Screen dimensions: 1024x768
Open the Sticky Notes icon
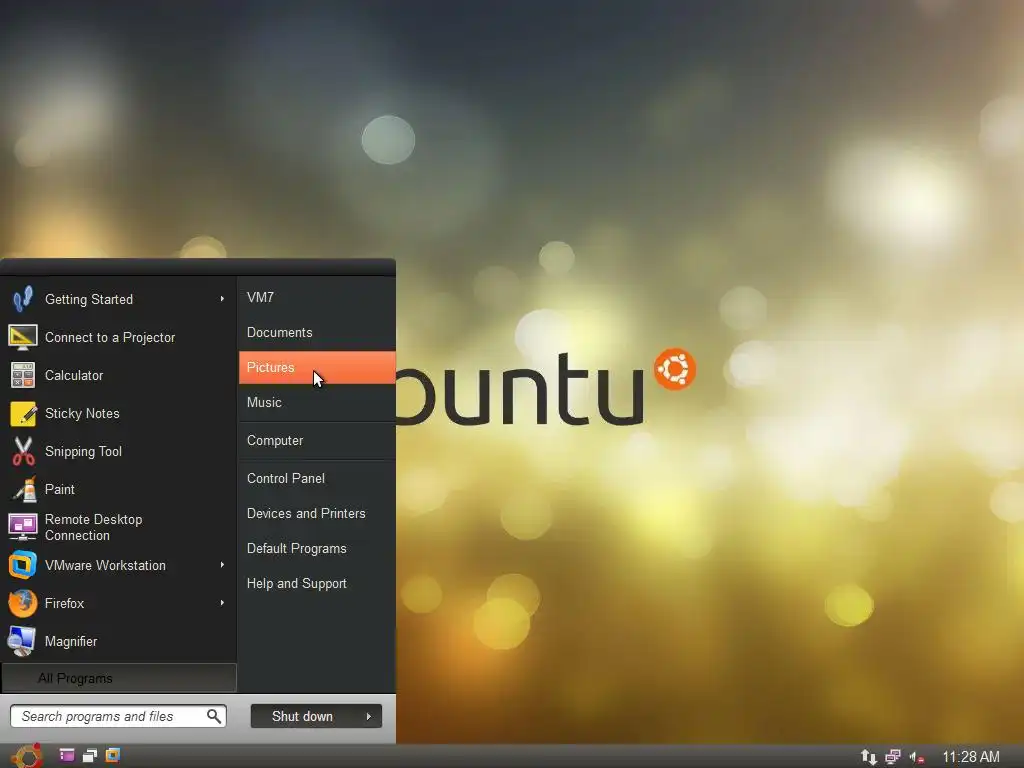tap(23, 413)
